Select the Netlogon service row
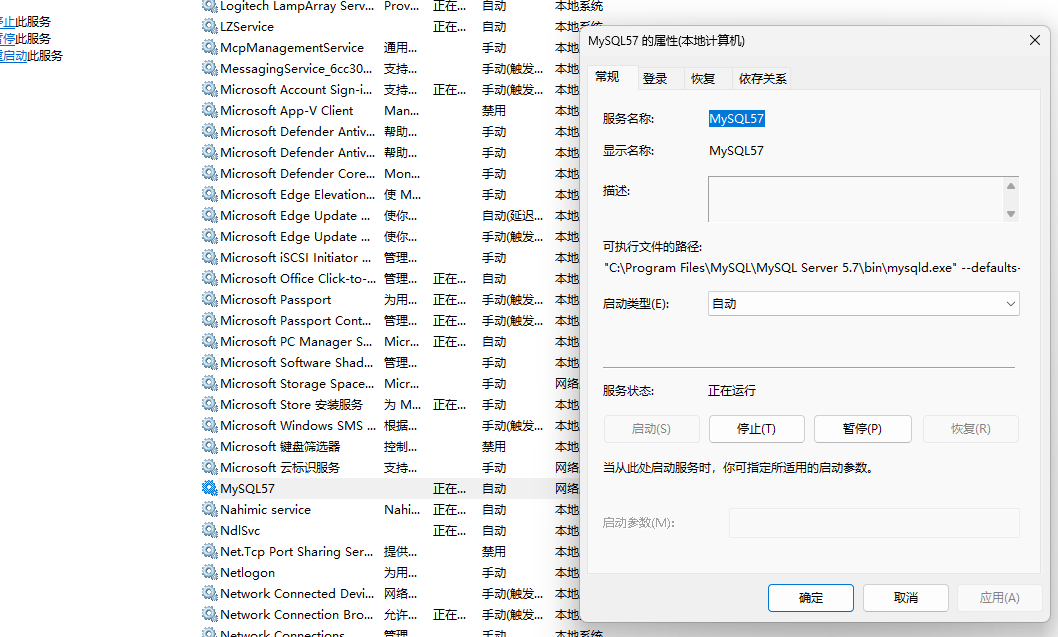This screenshot has width=1058, height=637. [390, 572]
